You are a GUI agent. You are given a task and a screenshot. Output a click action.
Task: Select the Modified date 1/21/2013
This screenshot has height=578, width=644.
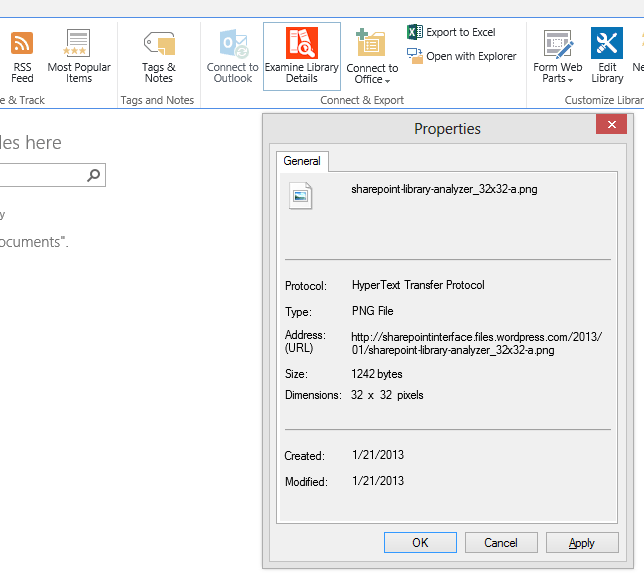click(x=378, y=481)
